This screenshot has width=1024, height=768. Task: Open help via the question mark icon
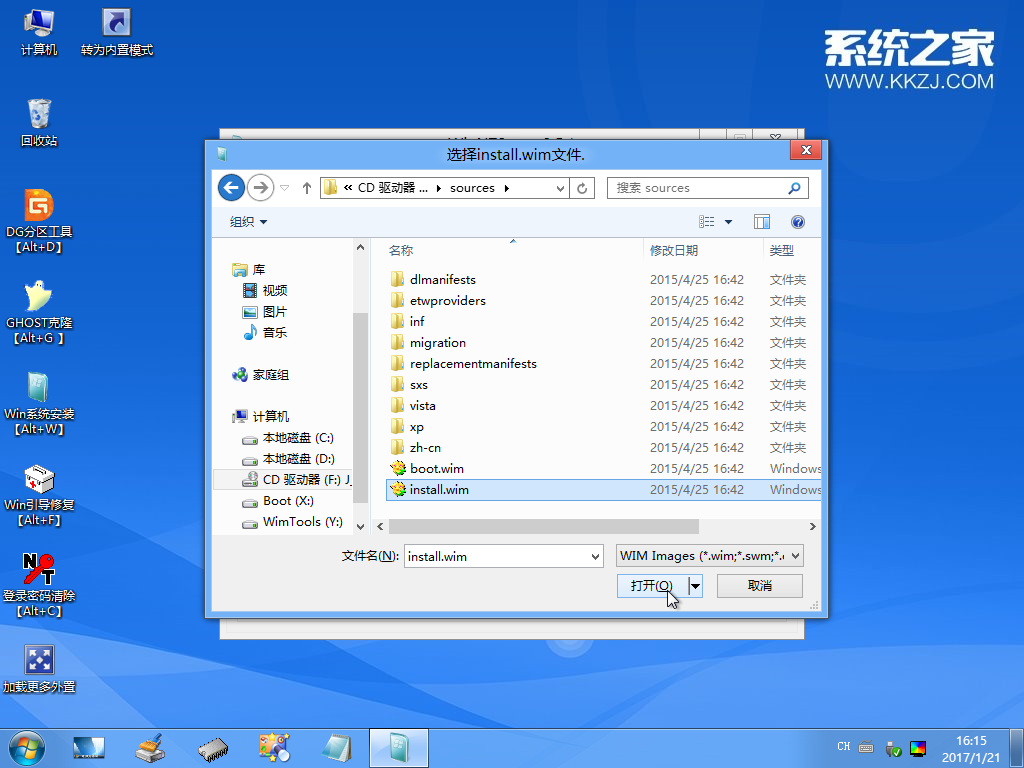796,221
